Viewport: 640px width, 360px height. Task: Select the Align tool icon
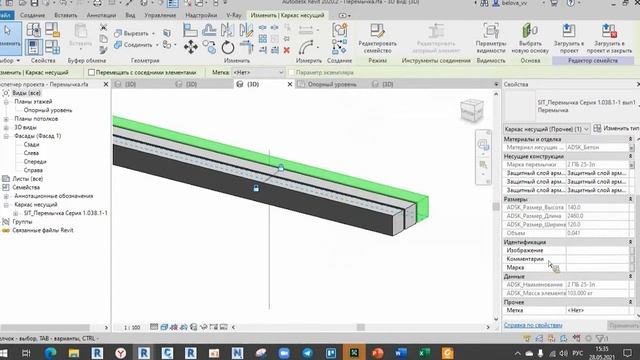[x=190, y=30]
